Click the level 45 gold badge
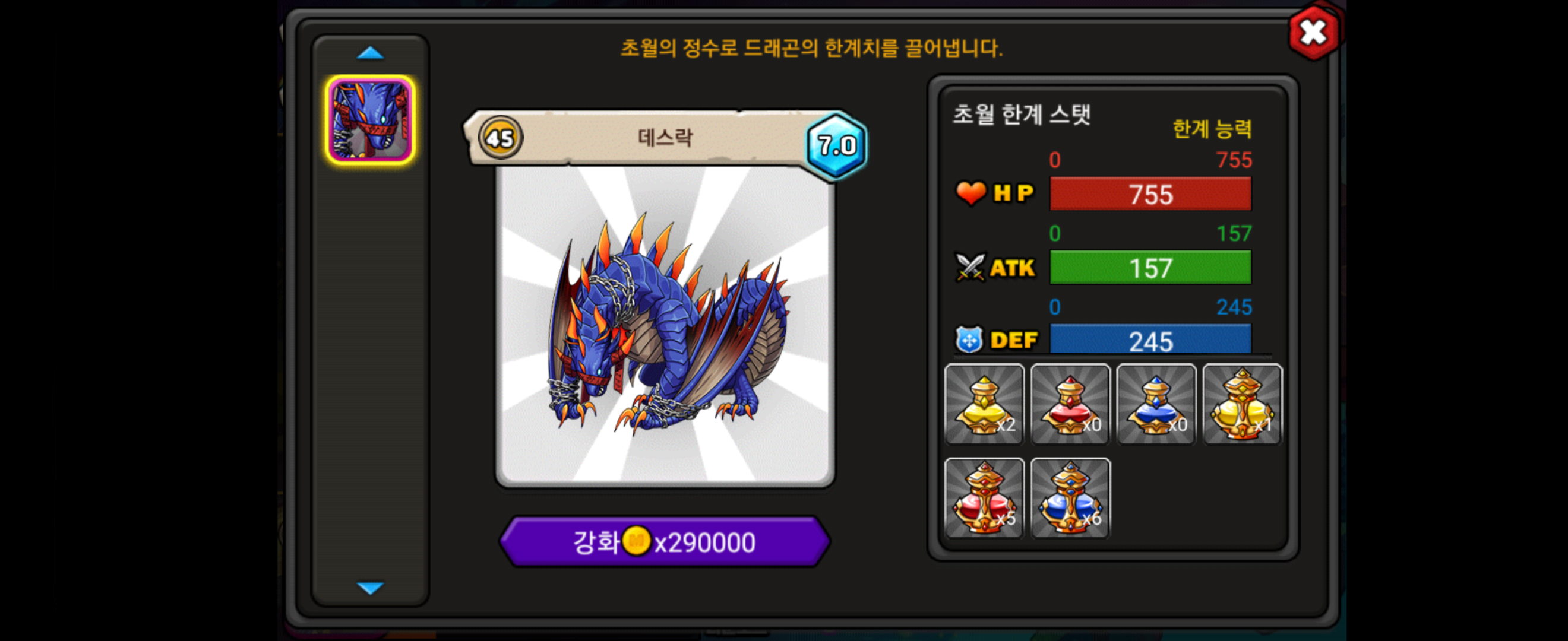This screenshot has width=1568, height=641. coord(500,138)
